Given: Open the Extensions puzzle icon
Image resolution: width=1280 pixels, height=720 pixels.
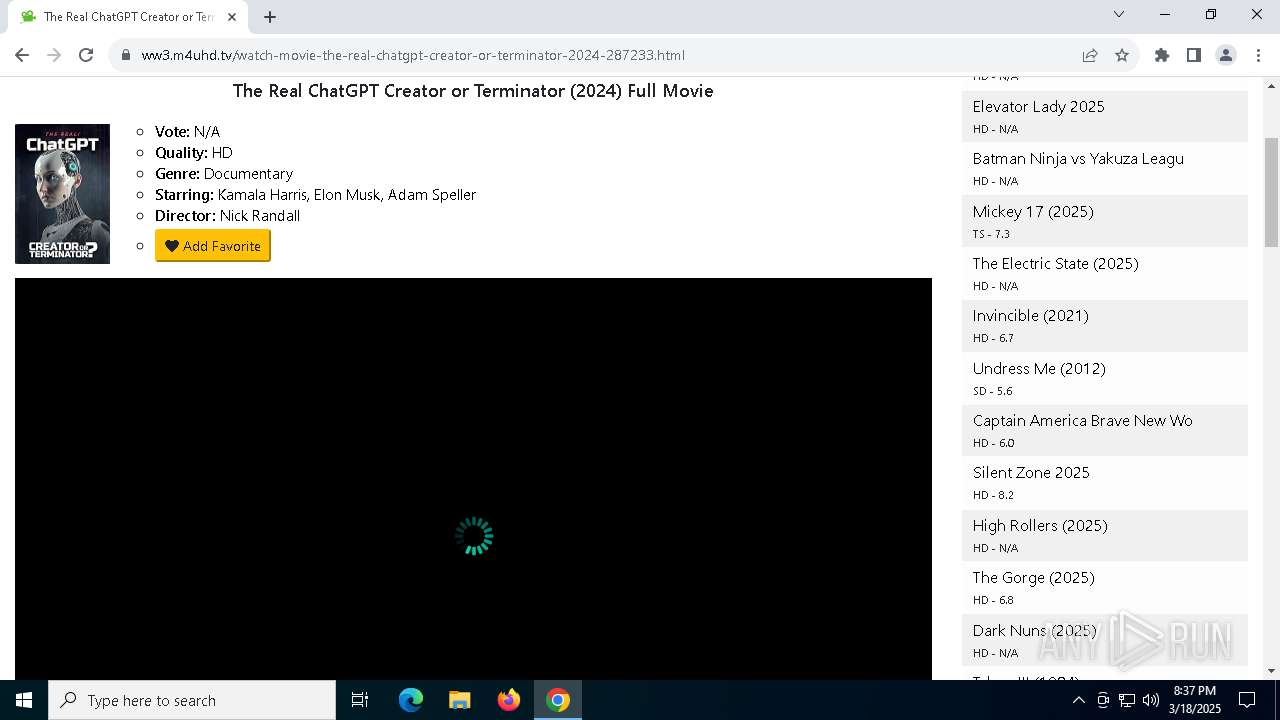Looking at the screenshot, I should (1162, 55).
